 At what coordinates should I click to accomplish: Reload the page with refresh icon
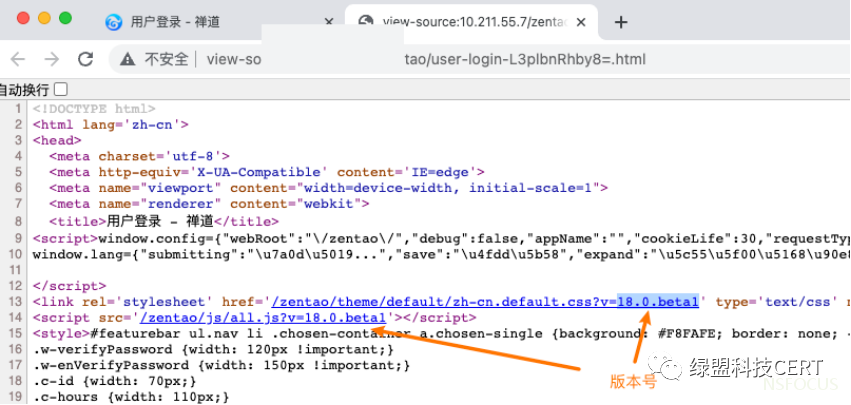click(86, 59)
